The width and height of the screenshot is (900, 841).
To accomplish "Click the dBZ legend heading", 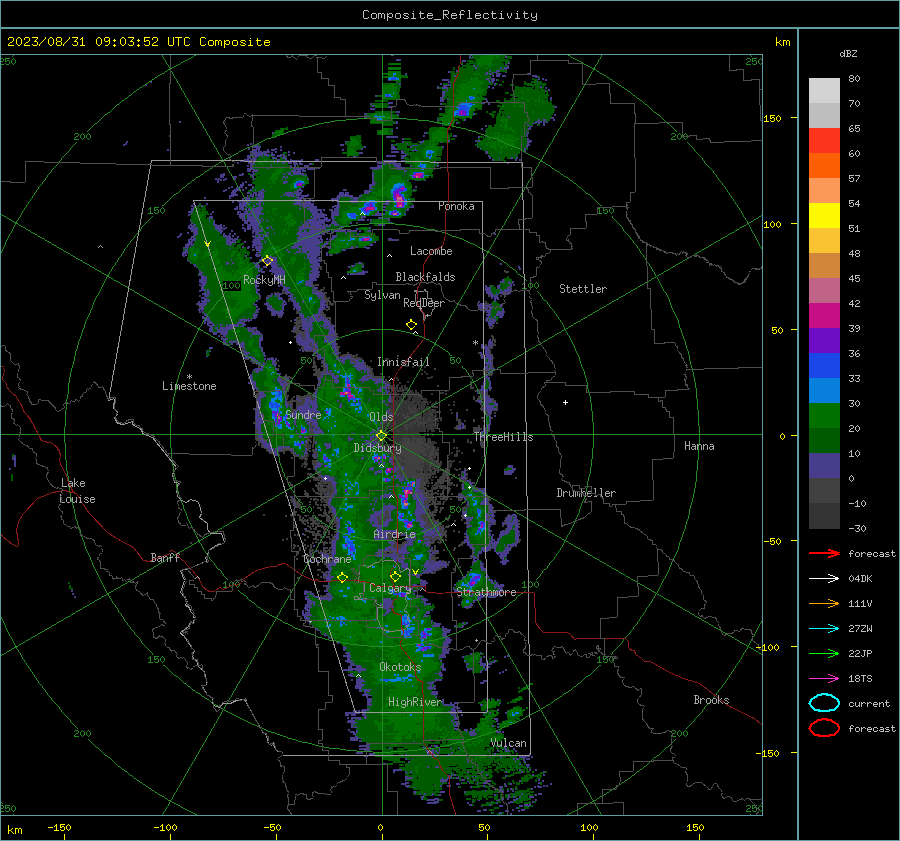I will pyautogui.click(x=848, y=53).
